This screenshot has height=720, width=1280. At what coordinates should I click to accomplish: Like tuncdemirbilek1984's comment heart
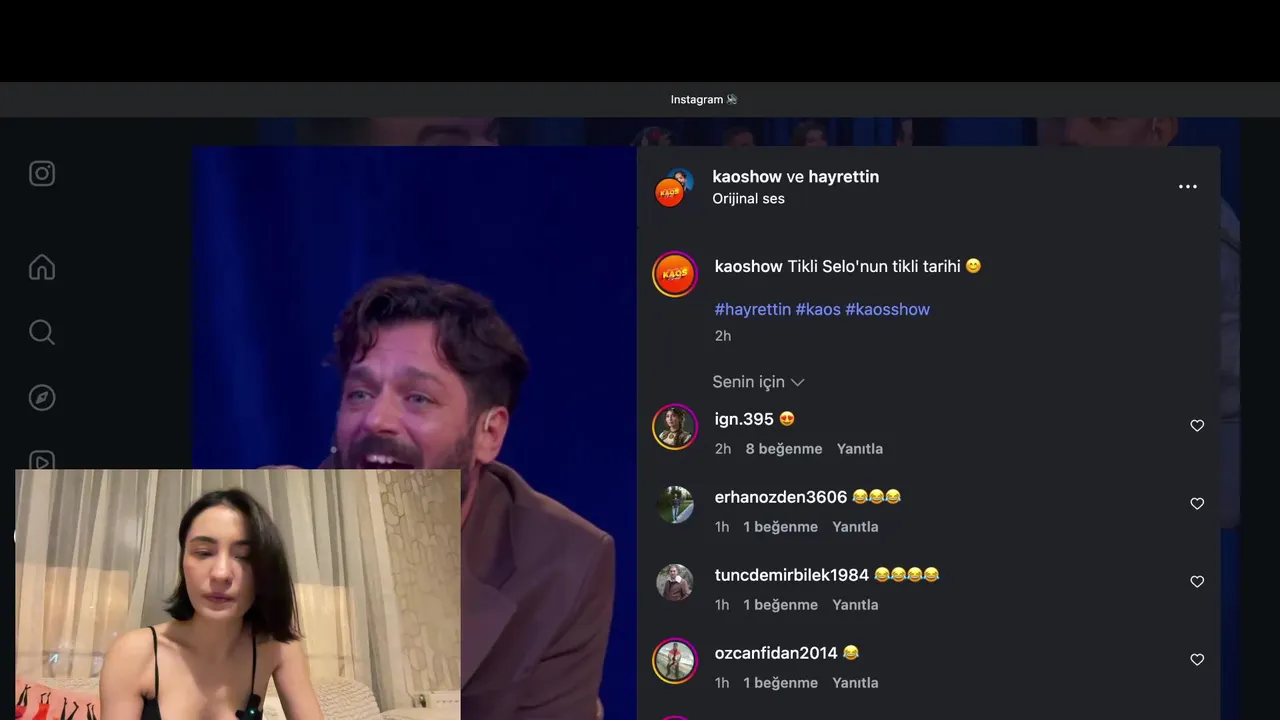(x=1197, y=582)
